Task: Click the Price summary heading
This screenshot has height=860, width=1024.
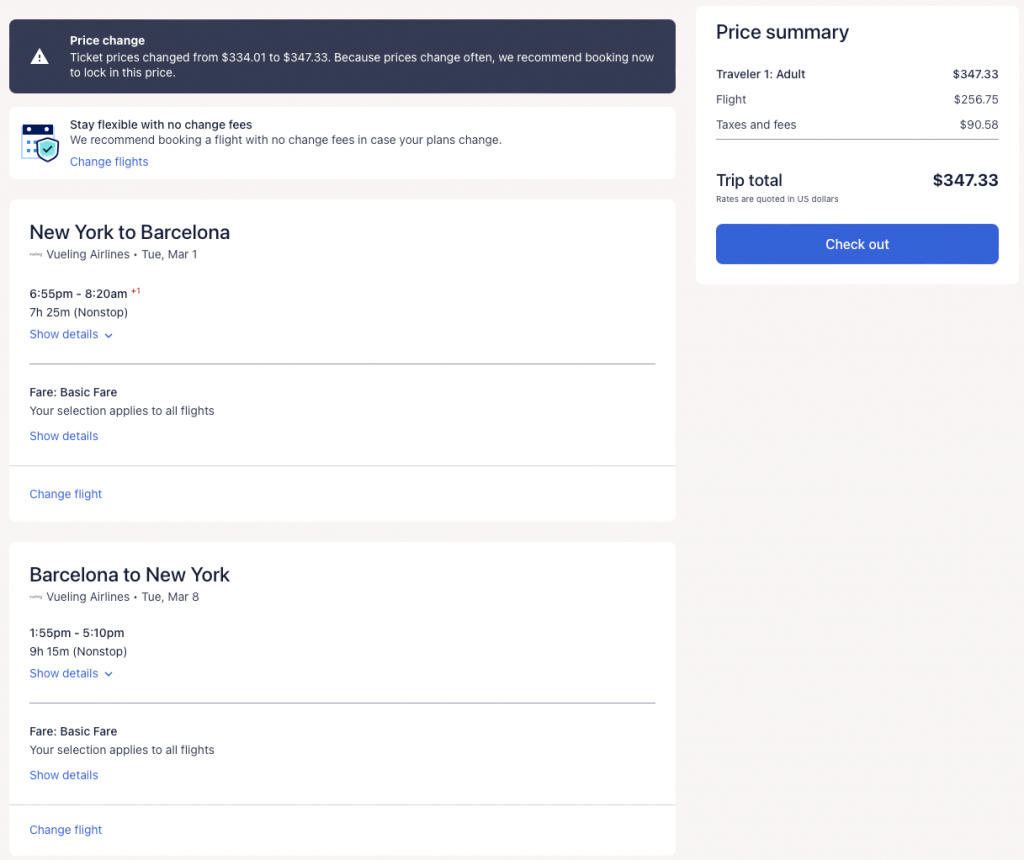Action: pos(782,32)
